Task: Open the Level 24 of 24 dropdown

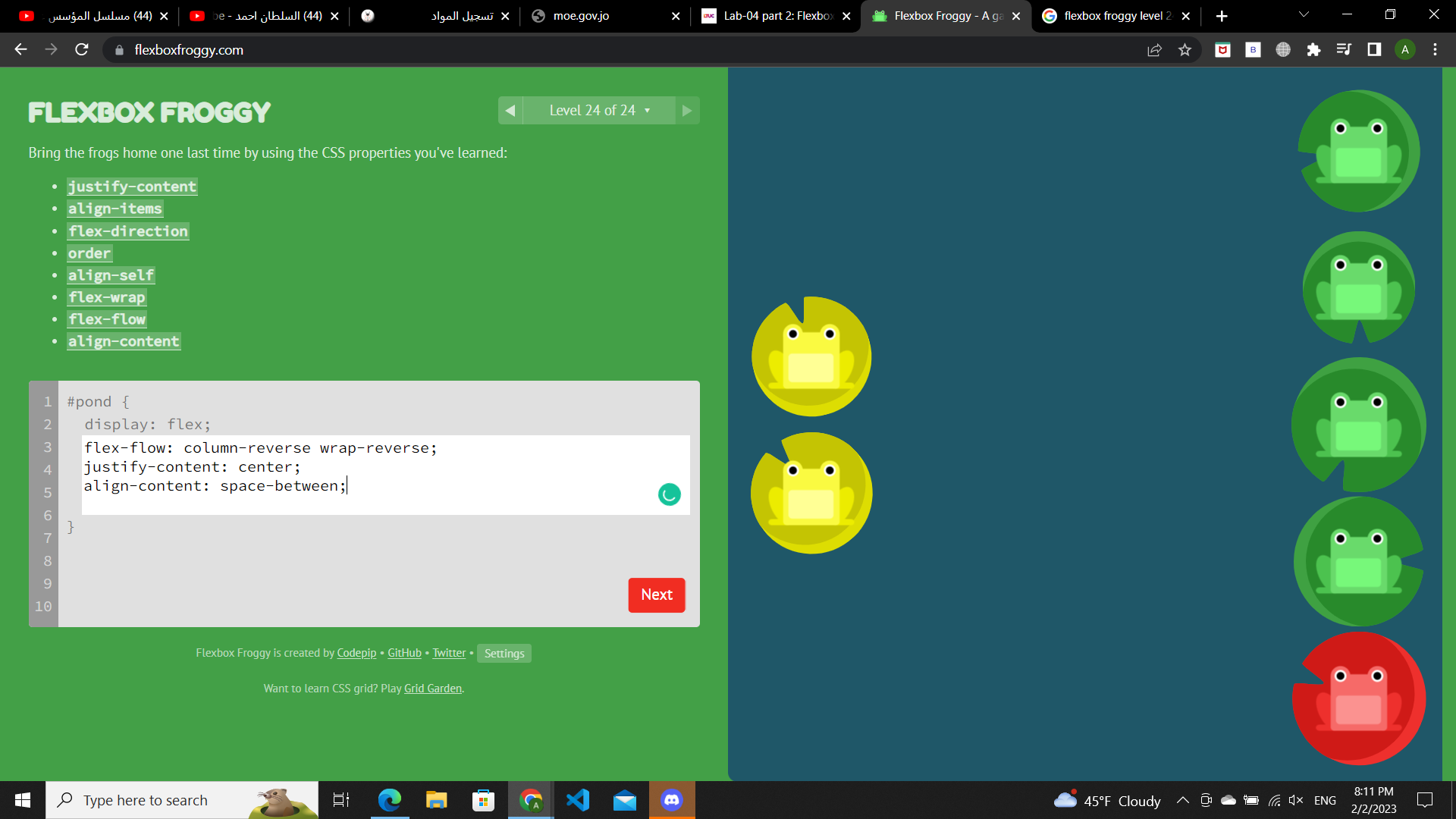Action: 599,111
